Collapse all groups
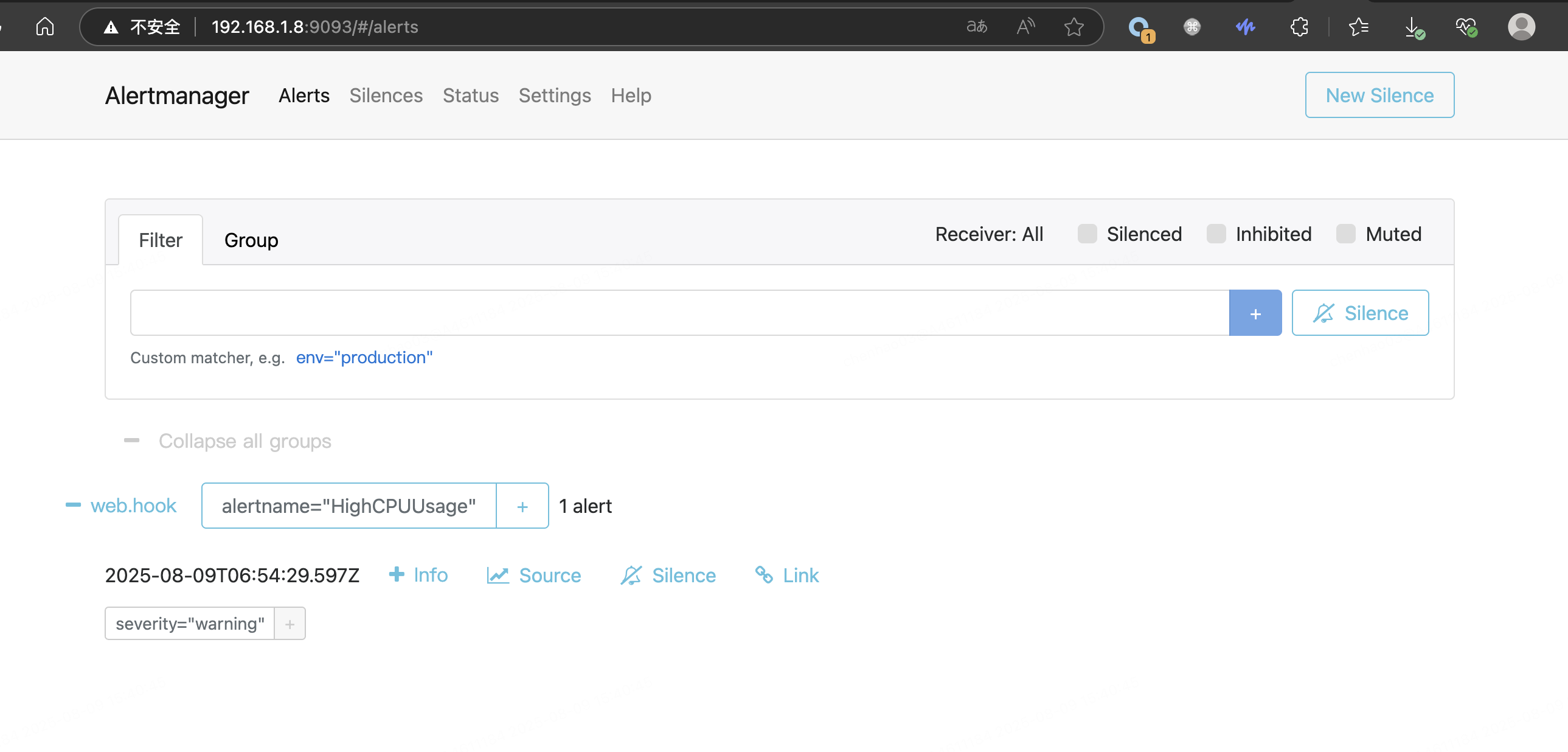 tap(227, 440)
